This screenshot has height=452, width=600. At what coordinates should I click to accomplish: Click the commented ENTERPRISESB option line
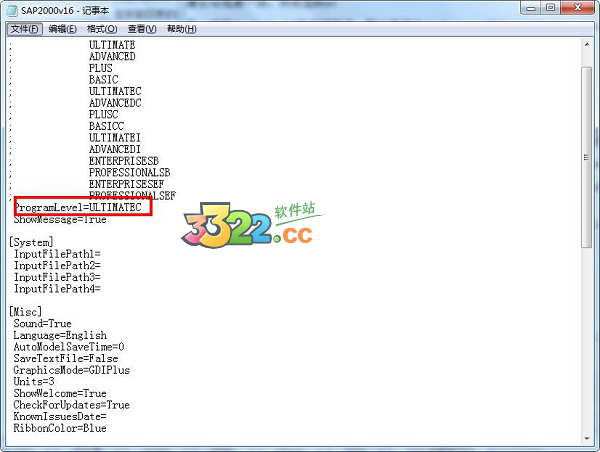tap(124, 161)
